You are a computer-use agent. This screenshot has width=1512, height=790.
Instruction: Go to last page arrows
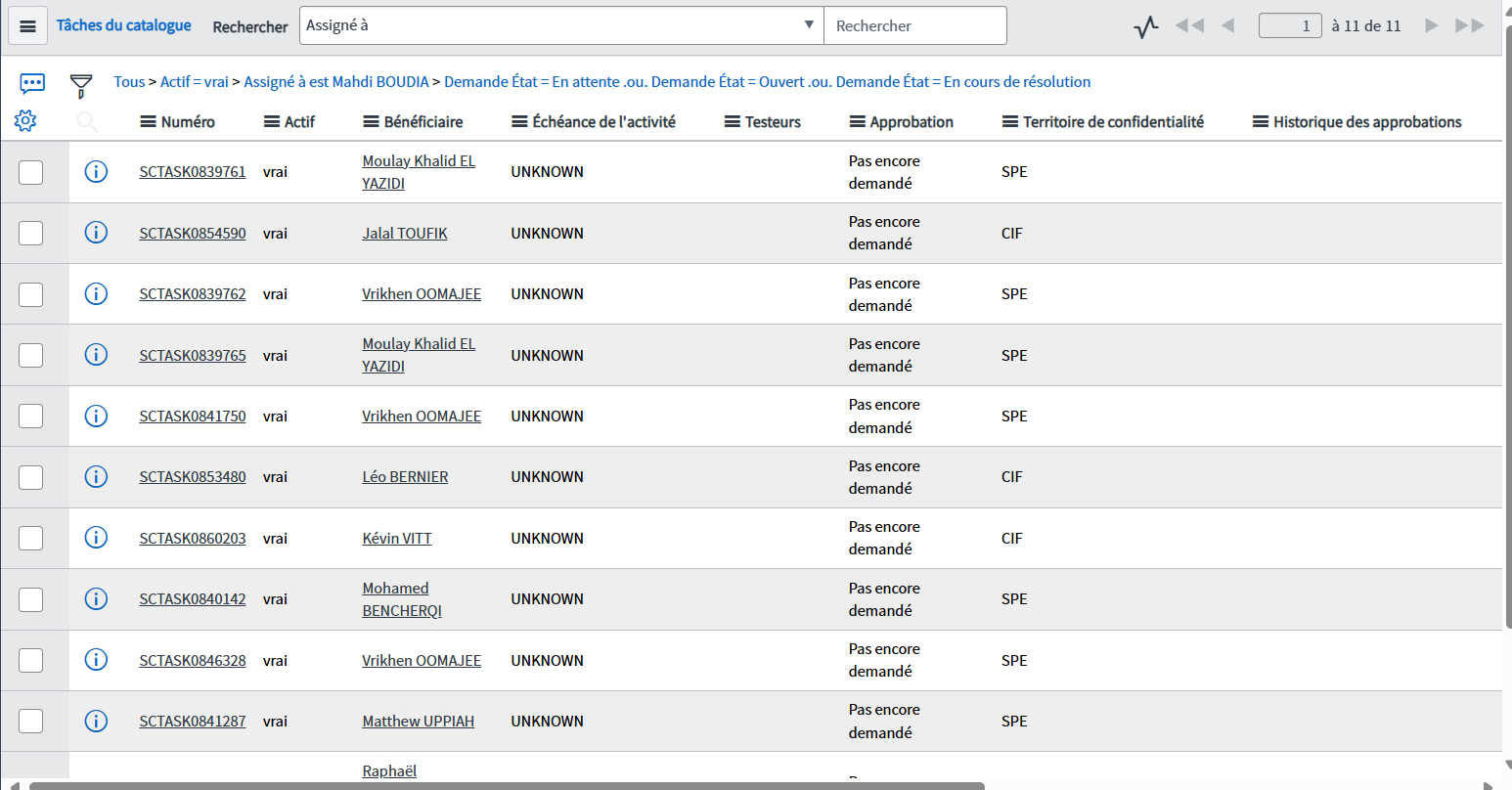click(1470, 25)
